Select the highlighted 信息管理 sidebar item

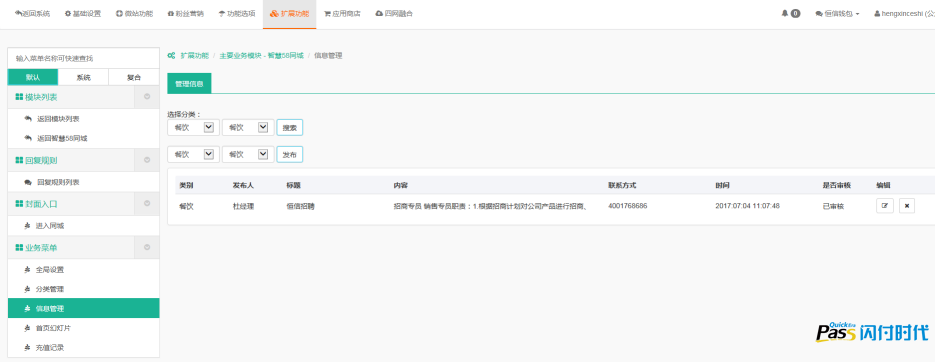click(x=83, y=308)
